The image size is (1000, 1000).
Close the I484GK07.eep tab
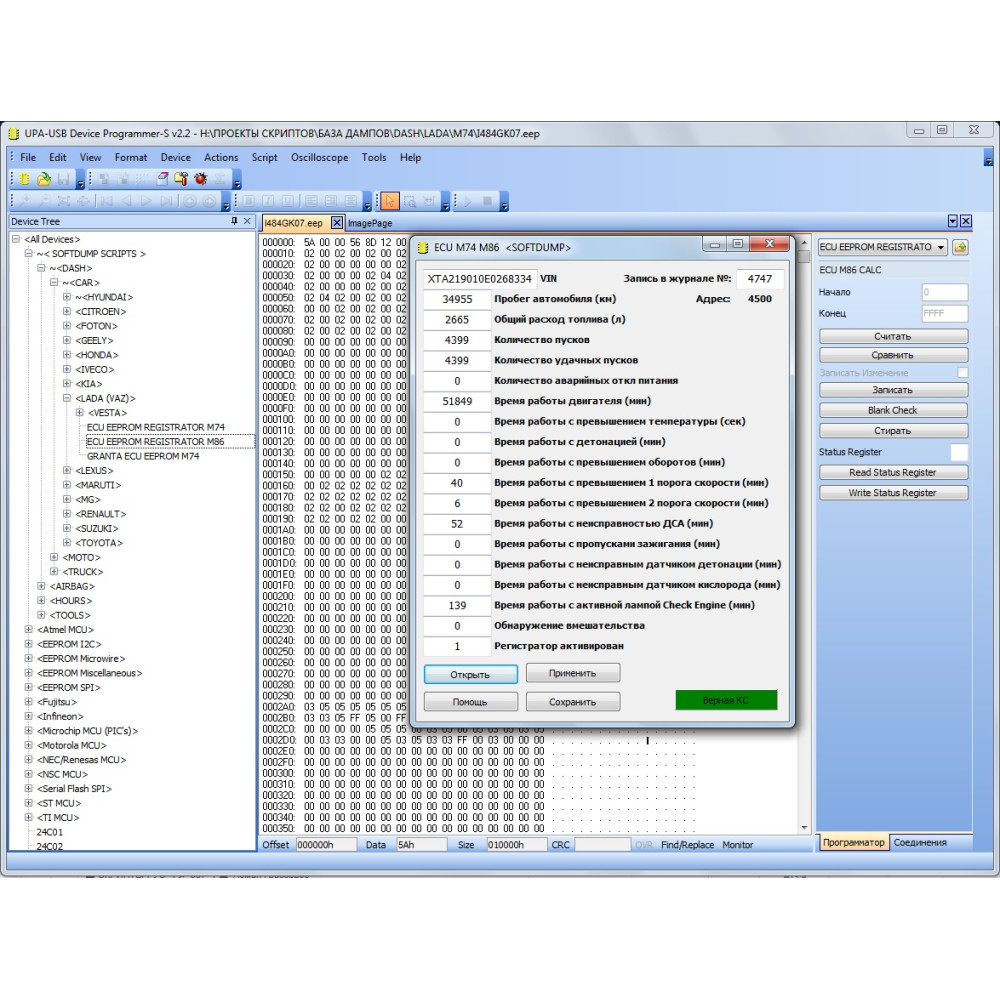pos(337,223)
